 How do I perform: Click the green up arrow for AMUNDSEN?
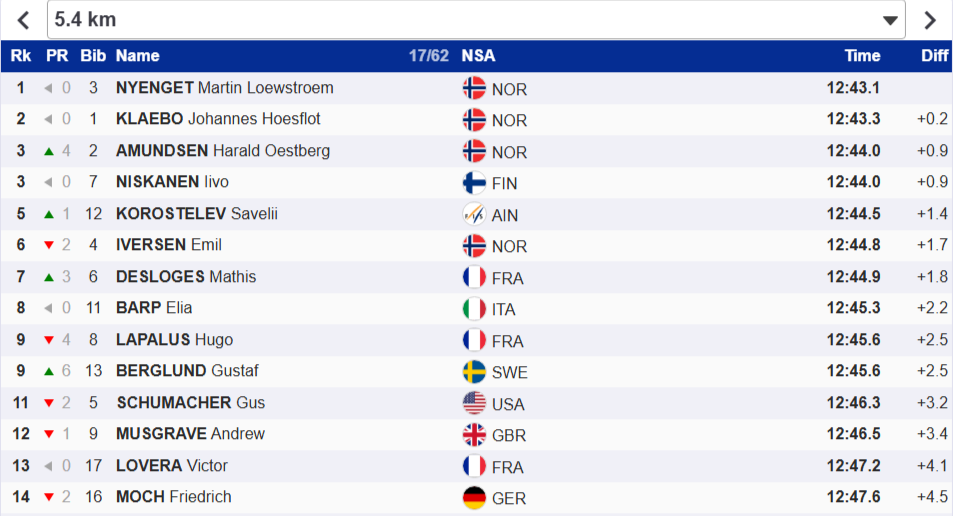point(48,151)
